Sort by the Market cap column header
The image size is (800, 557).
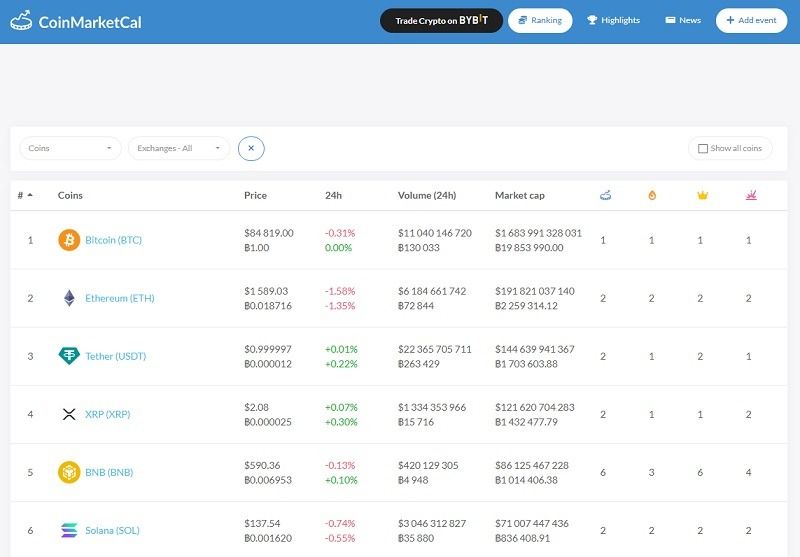[519, 195]
